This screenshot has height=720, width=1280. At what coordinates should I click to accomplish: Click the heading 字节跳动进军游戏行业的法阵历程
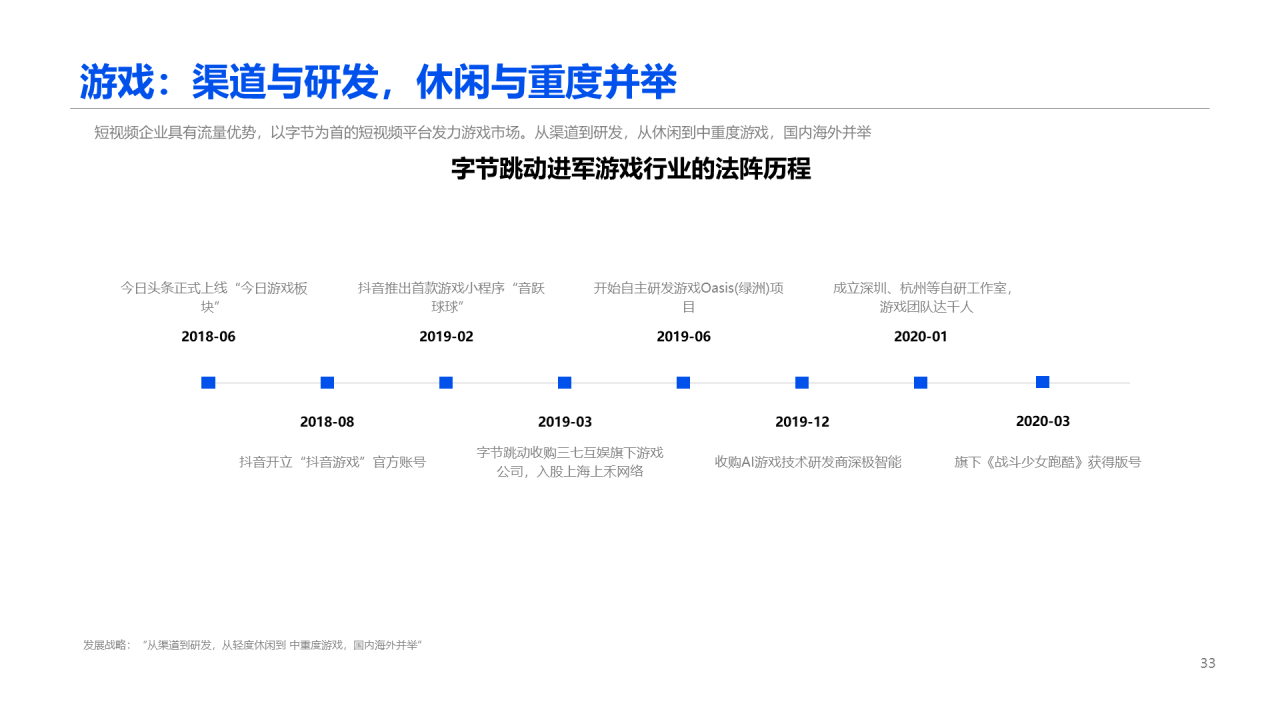[631, 168]
